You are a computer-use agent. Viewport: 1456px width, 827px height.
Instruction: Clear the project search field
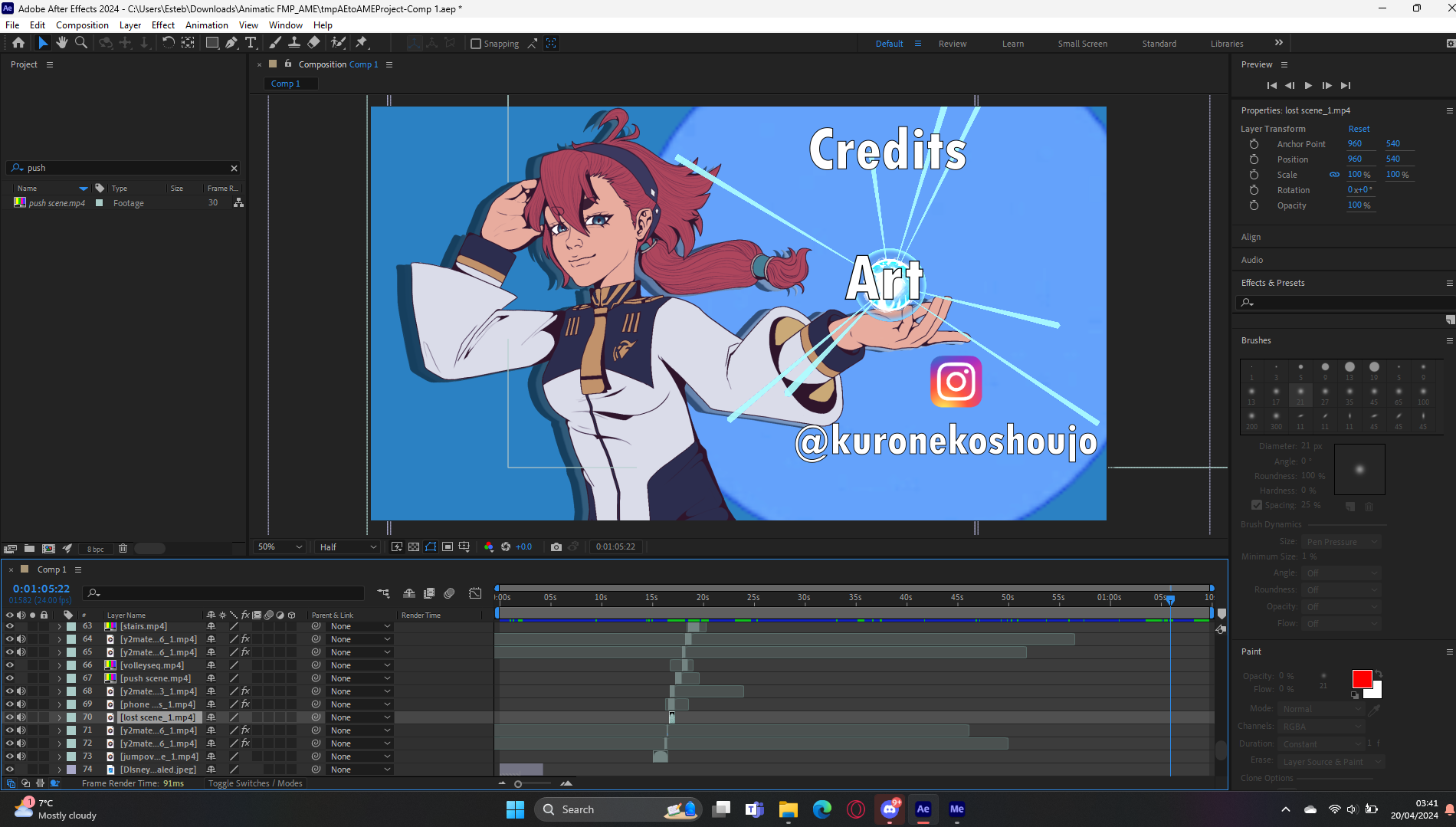[234, 168]
